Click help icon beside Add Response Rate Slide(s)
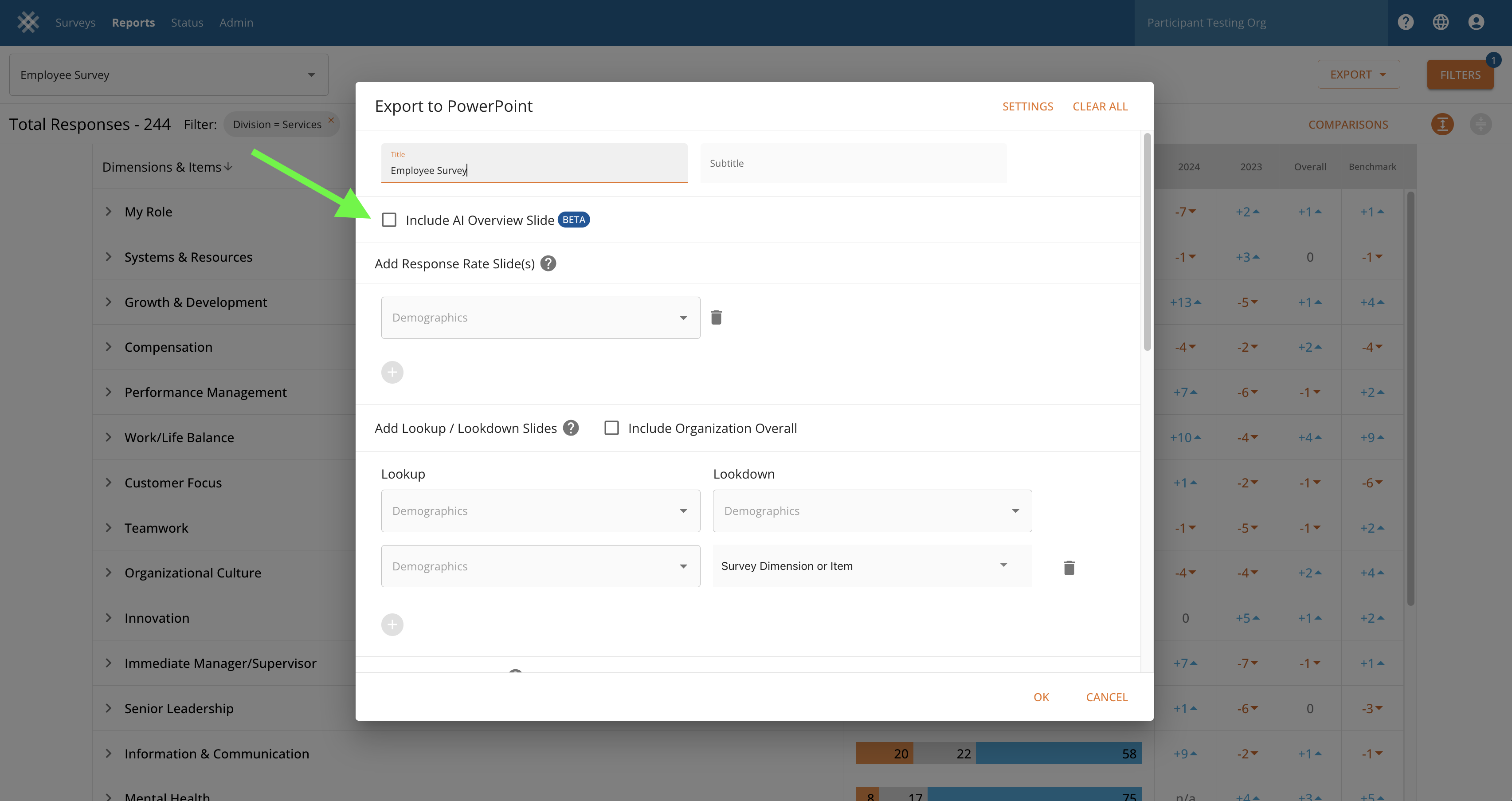The height and width of the screenshot is (801, 1512). coord(548,263)
